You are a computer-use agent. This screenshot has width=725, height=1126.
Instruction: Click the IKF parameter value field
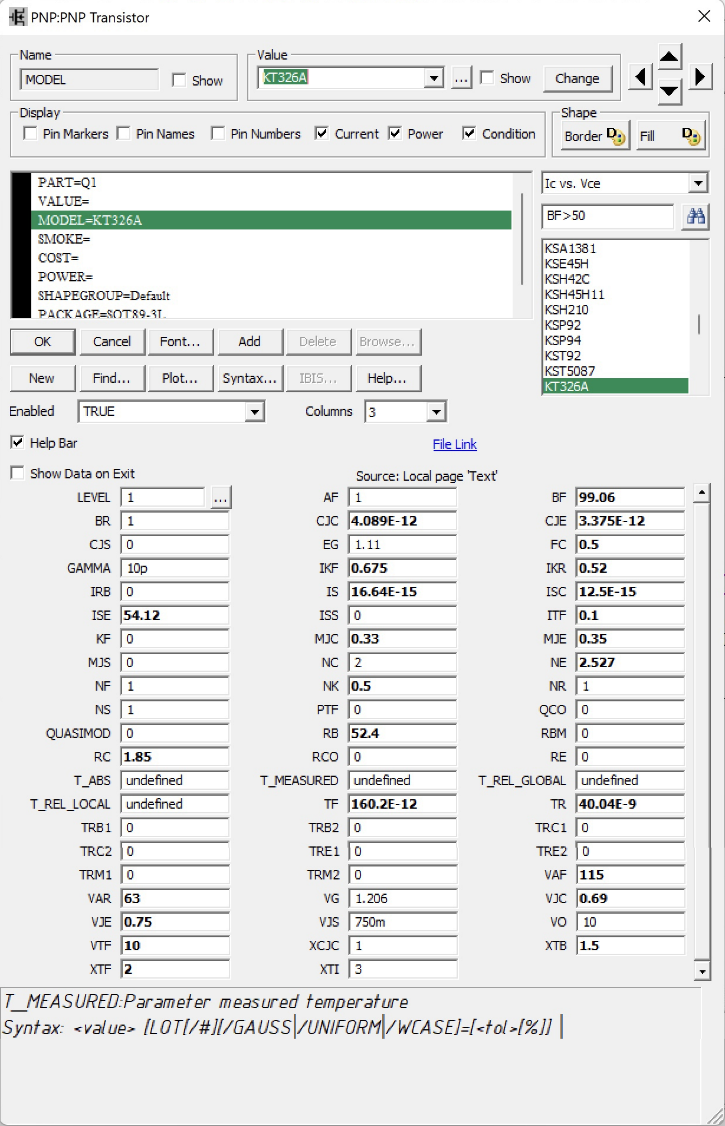[x=403, y=568]
